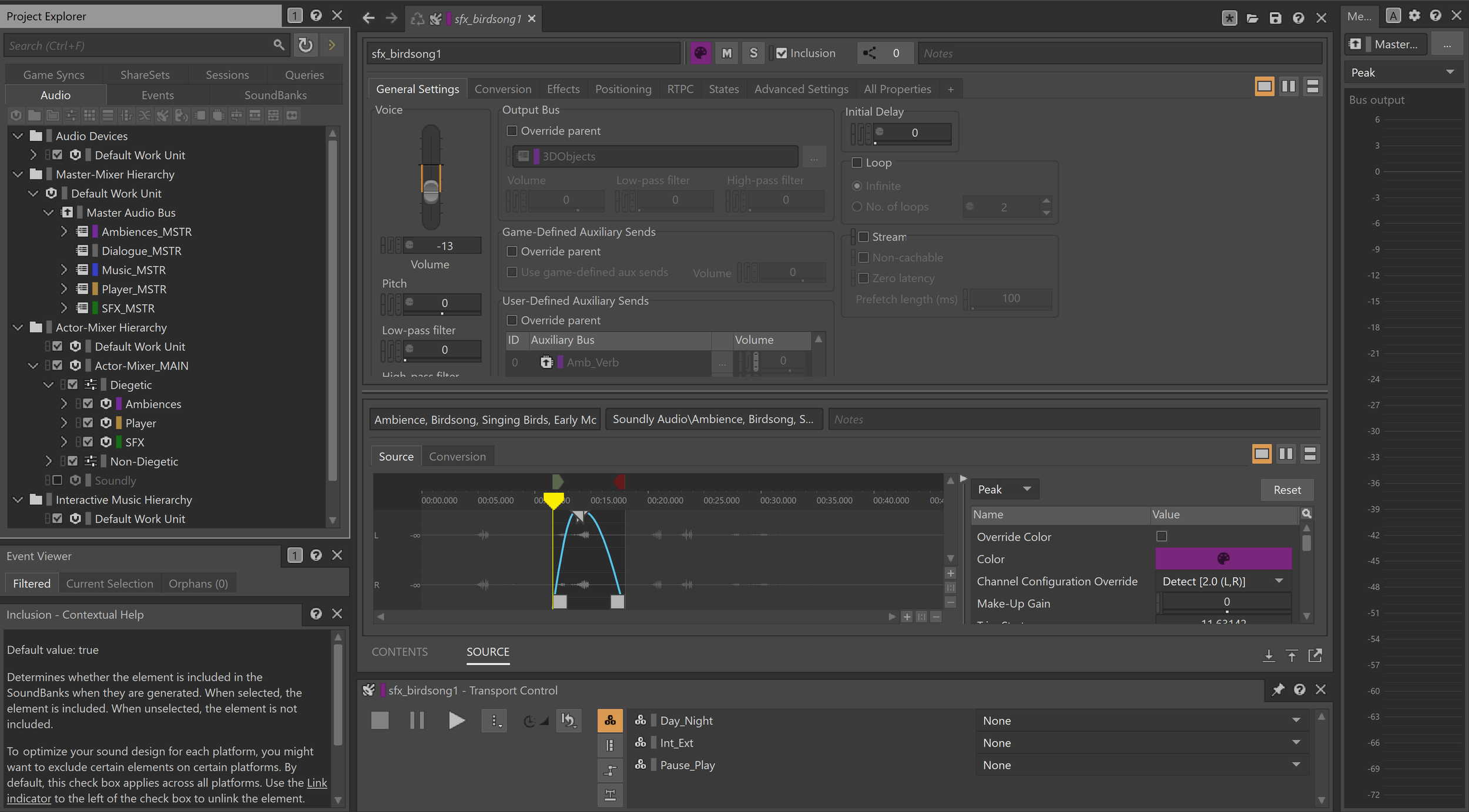This screenshot has width=1469, height=812.
Task: Solo sfx_birdsong1 with the S icon
Action: click(753, 53)
